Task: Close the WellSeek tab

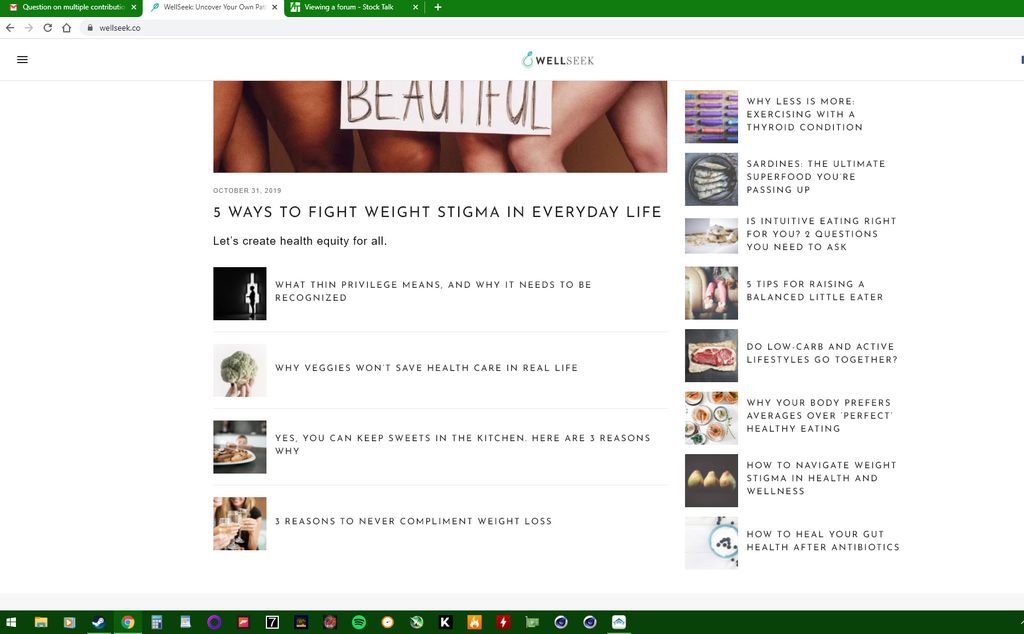Action: click(275, 7)
